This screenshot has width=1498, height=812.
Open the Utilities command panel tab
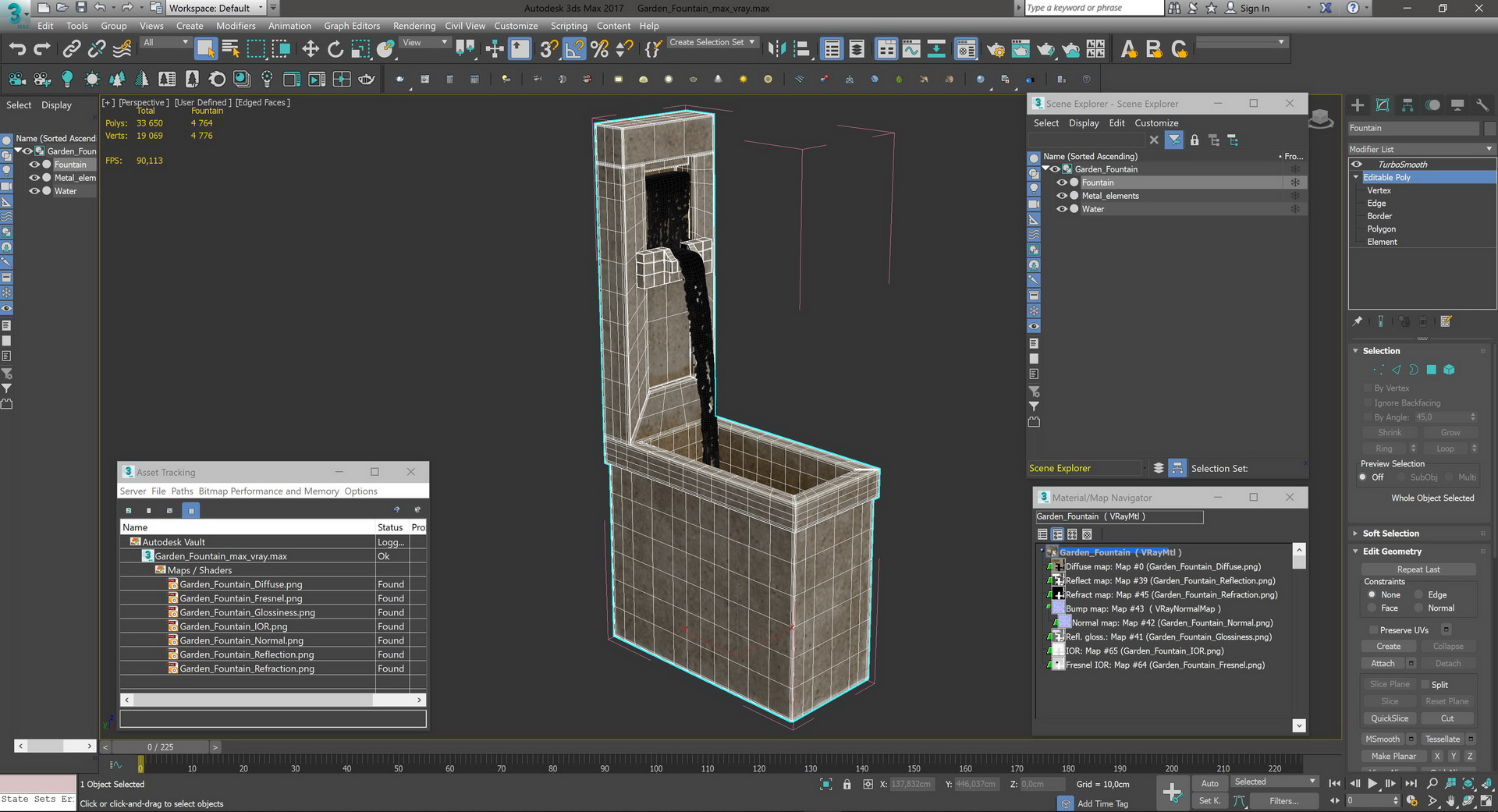tap(1482, 105)
